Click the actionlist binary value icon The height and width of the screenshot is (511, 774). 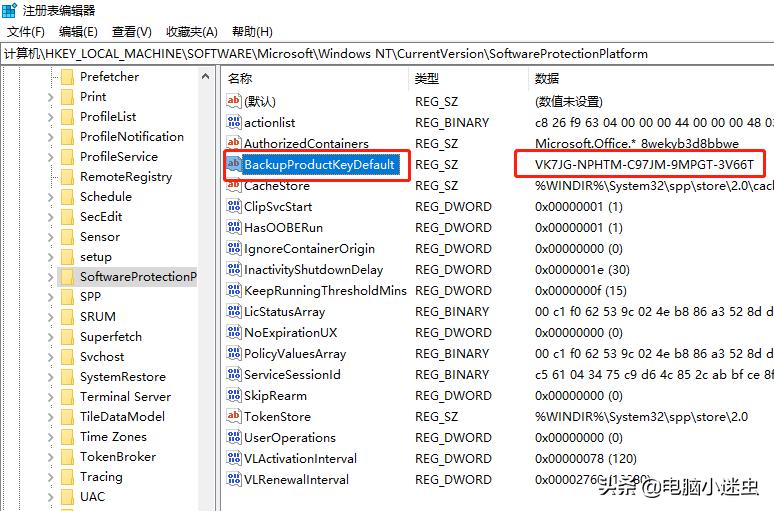coord(233,122)
